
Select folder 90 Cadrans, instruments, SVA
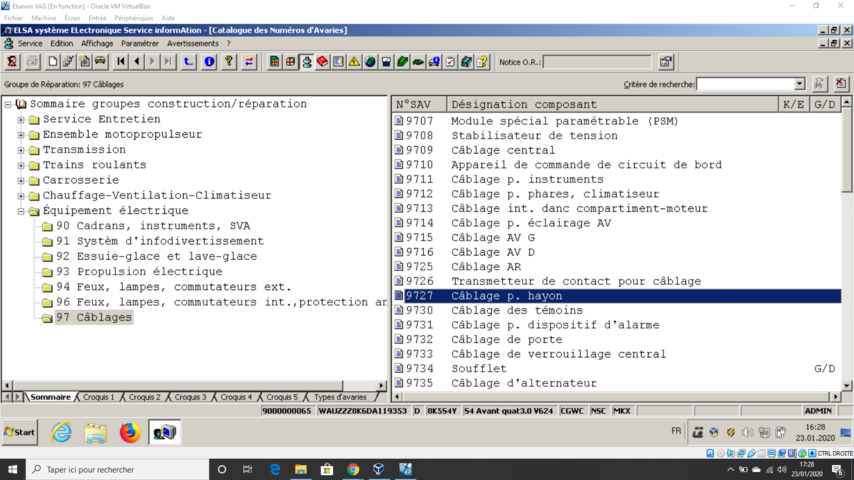153,226
